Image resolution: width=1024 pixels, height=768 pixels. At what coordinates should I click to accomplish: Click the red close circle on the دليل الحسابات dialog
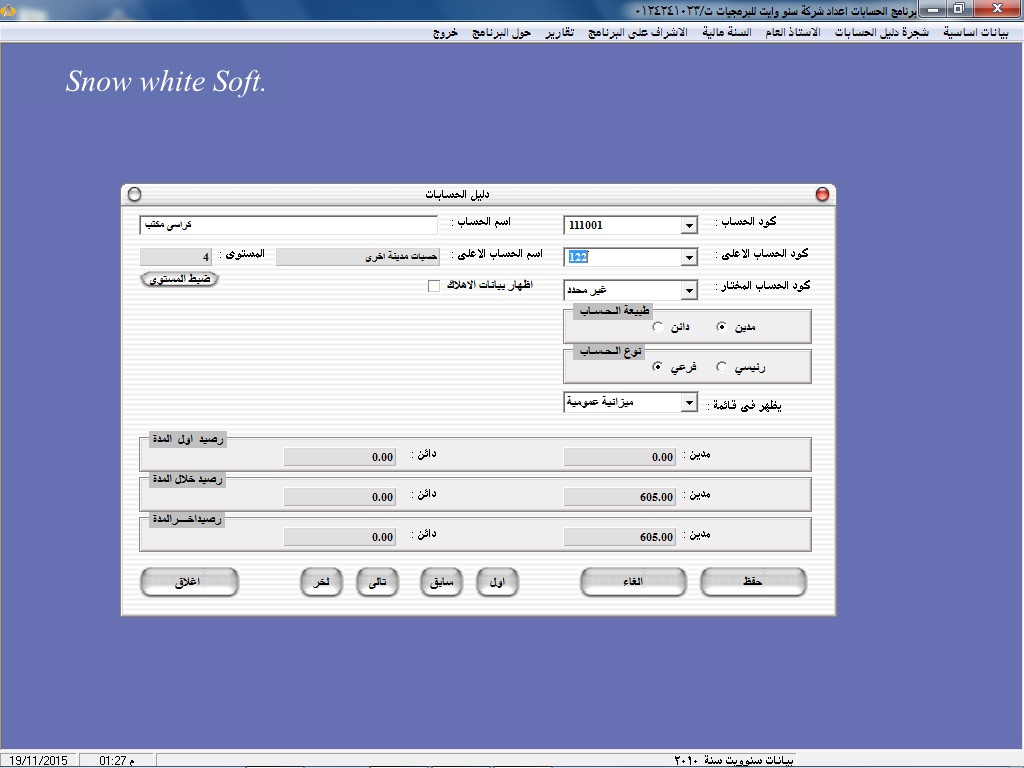coord(822,194)
